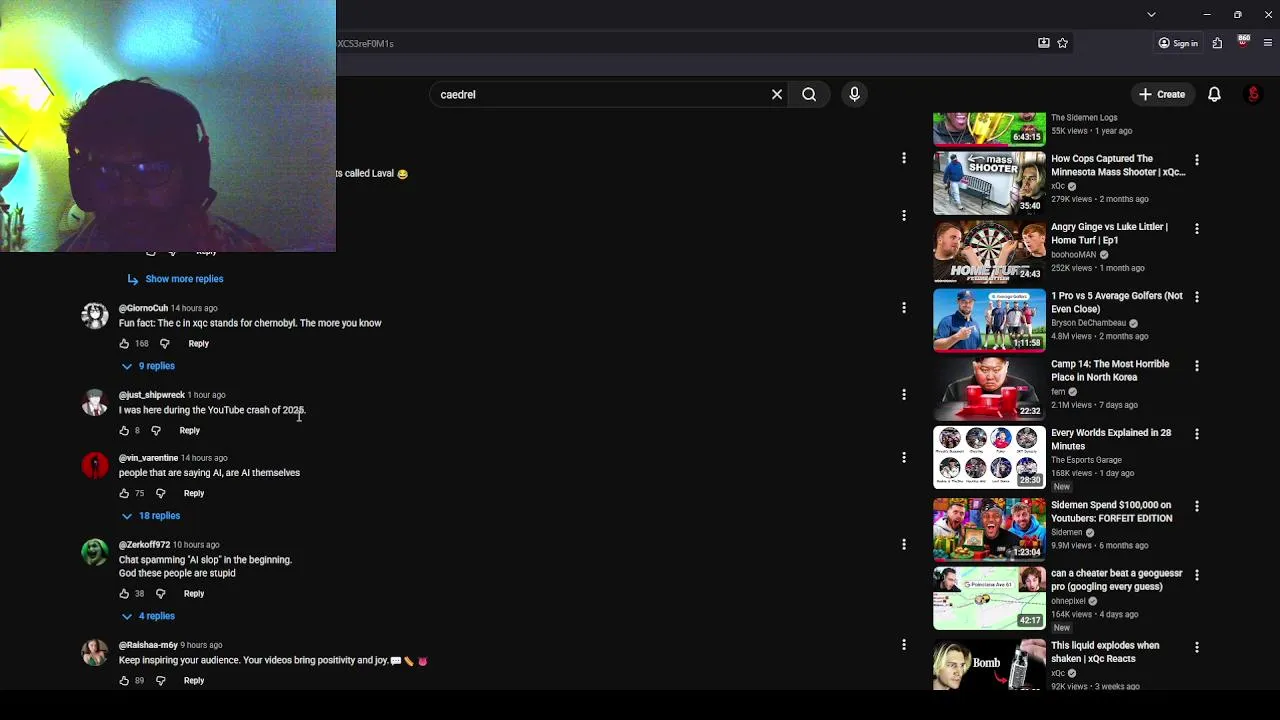
Task: Open Every Worlds Explained in 28 Minutes title
Action: (1111, 439)
